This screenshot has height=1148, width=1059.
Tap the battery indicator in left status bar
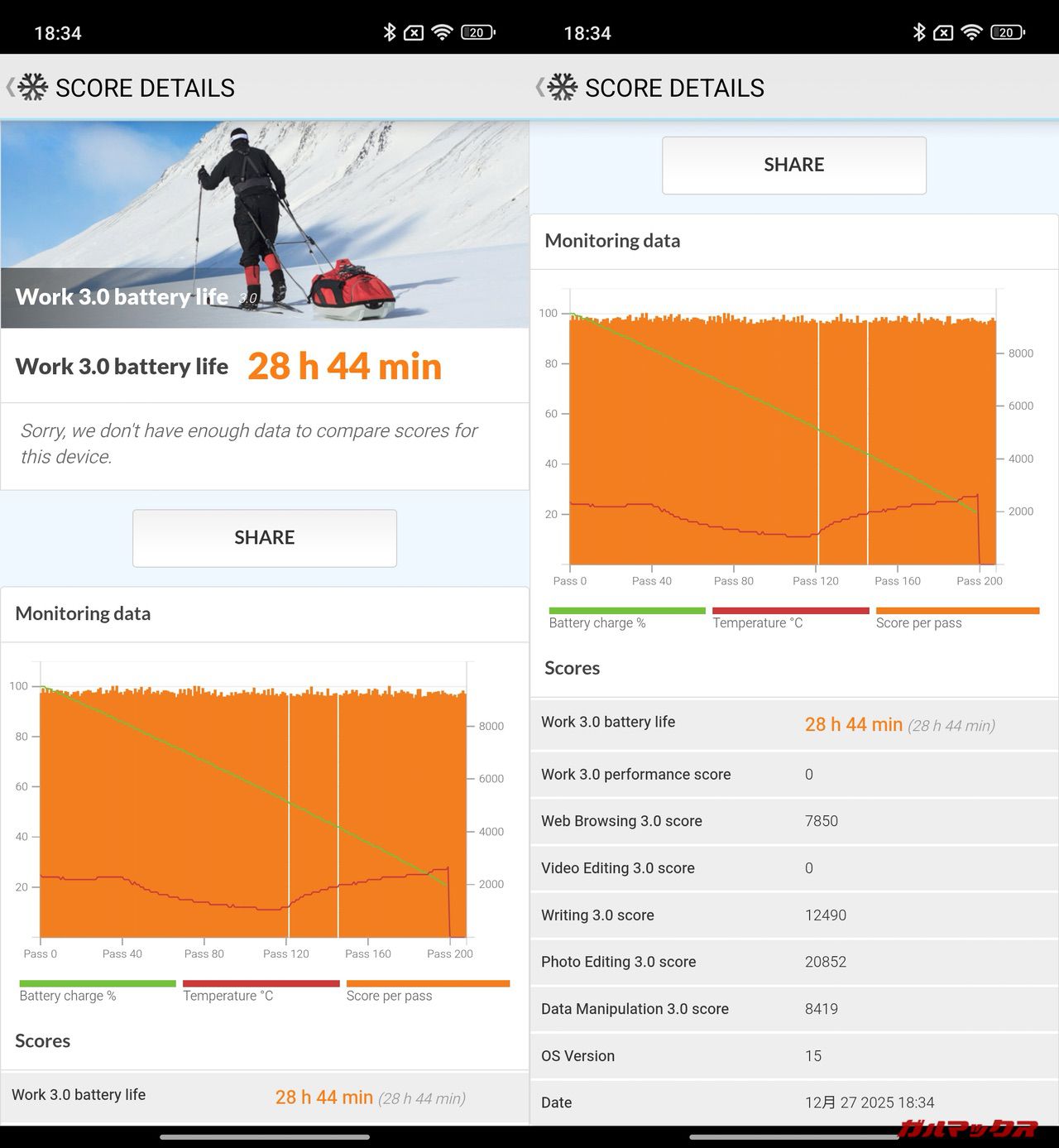pos(478,32)
